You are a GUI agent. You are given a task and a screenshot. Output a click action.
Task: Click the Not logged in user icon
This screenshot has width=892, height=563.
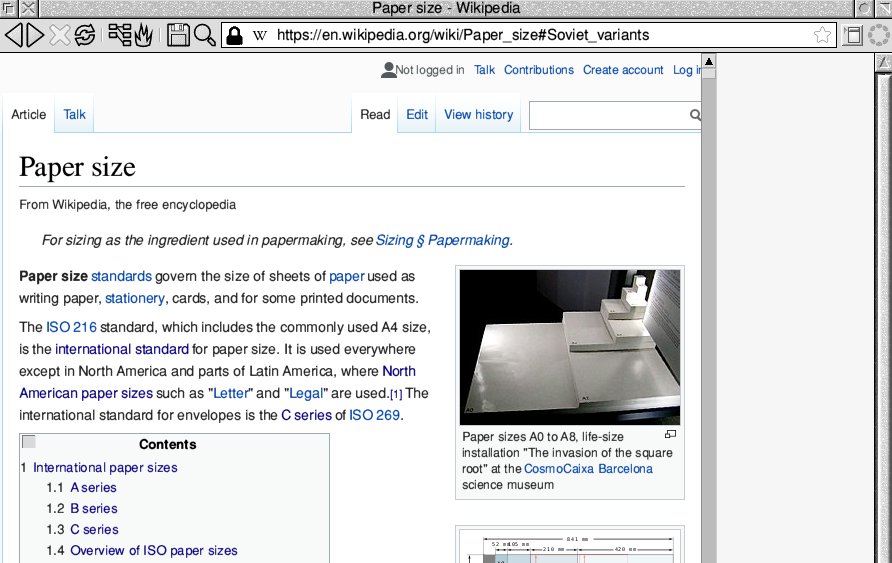point(389,70)
